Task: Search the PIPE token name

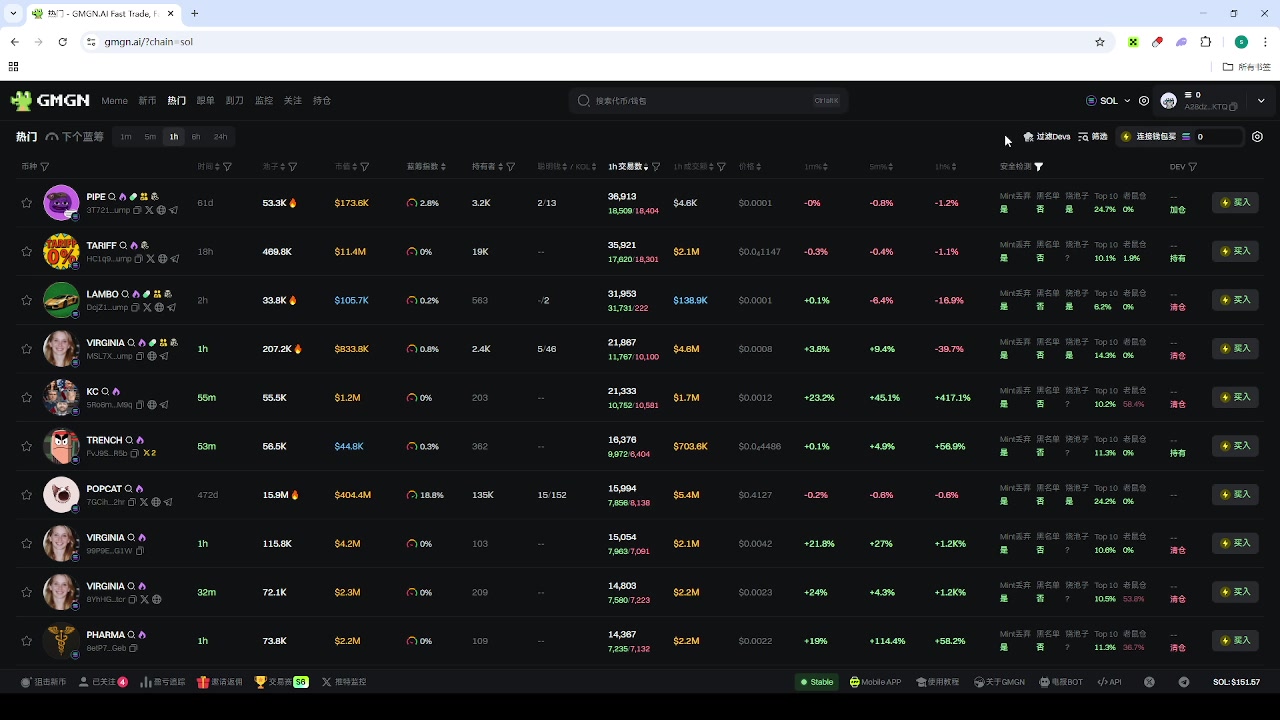Action: pyautogui.click(x=112, y=197)
